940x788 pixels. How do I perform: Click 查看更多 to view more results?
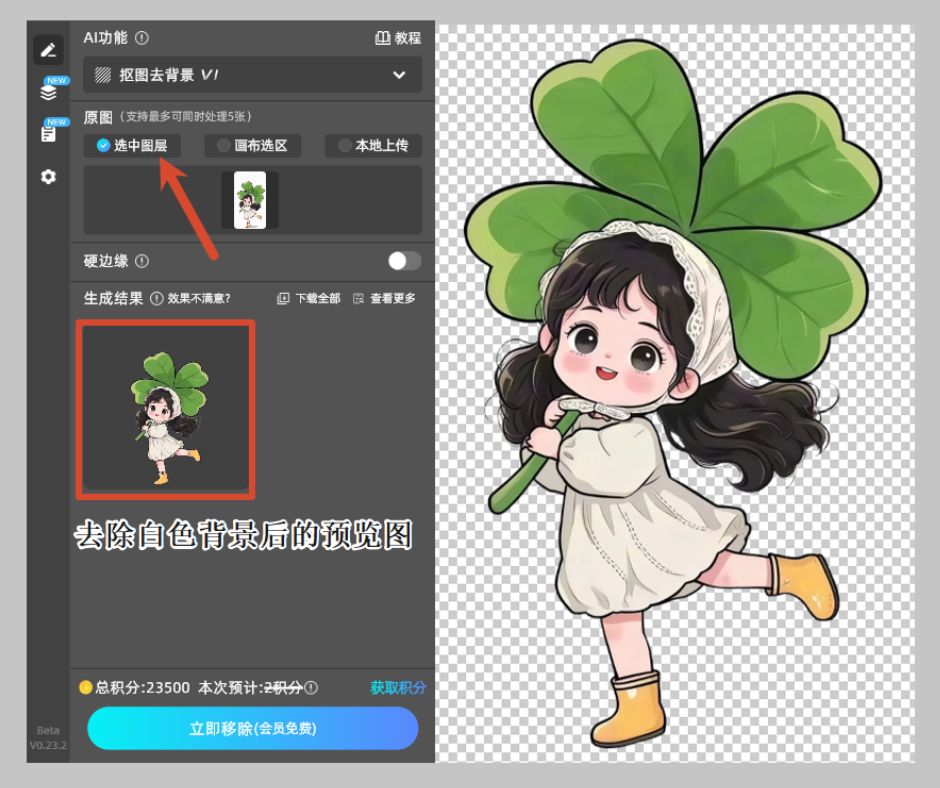coord(384,298)
